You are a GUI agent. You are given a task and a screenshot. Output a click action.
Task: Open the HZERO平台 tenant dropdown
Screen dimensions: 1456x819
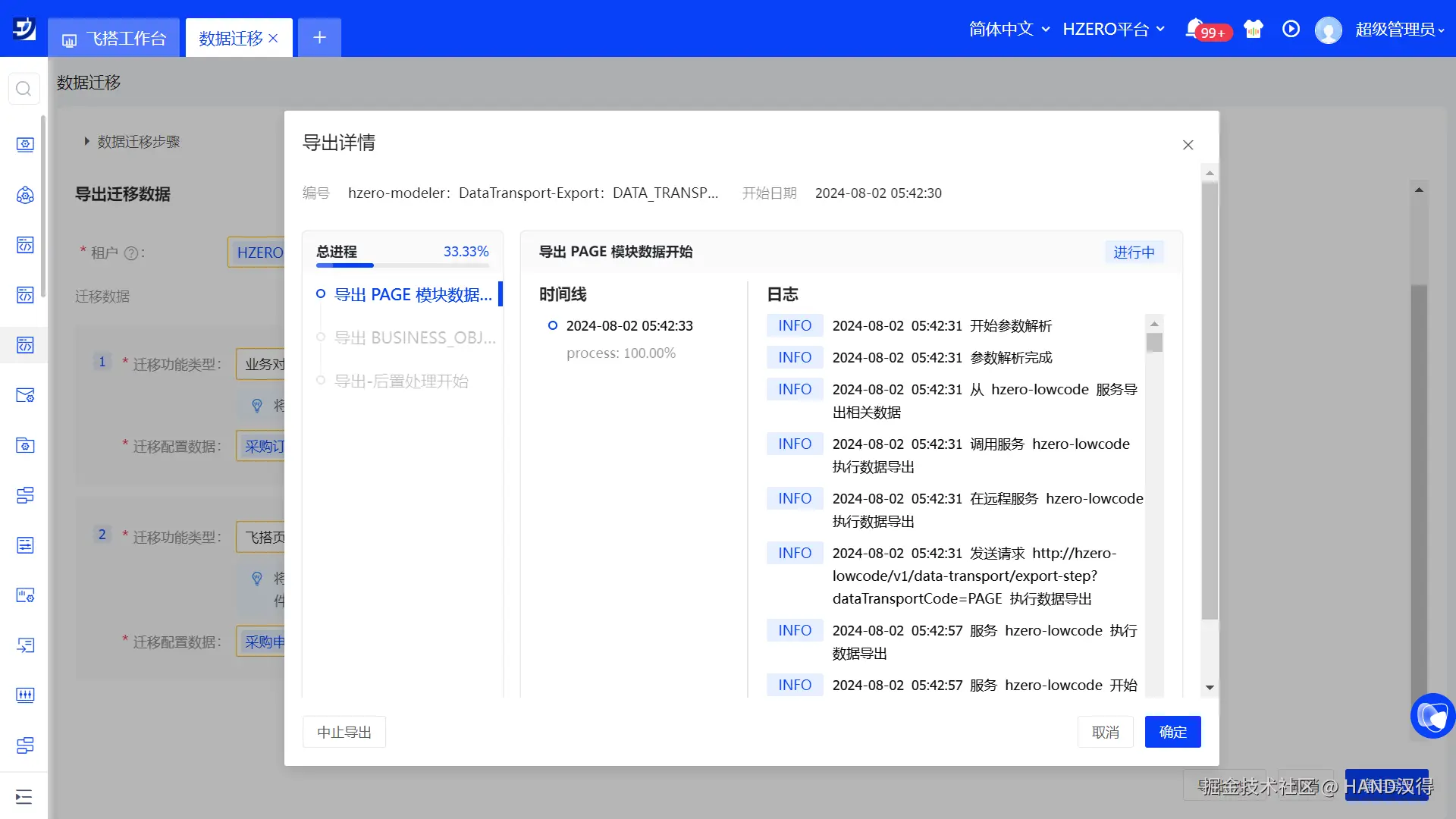(1113, 29)
